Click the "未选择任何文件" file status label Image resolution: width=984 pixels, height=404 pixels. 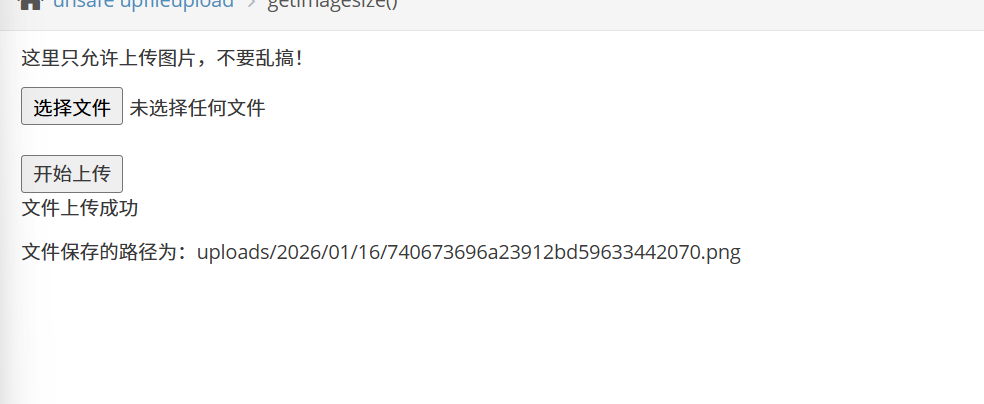(197, 108)
